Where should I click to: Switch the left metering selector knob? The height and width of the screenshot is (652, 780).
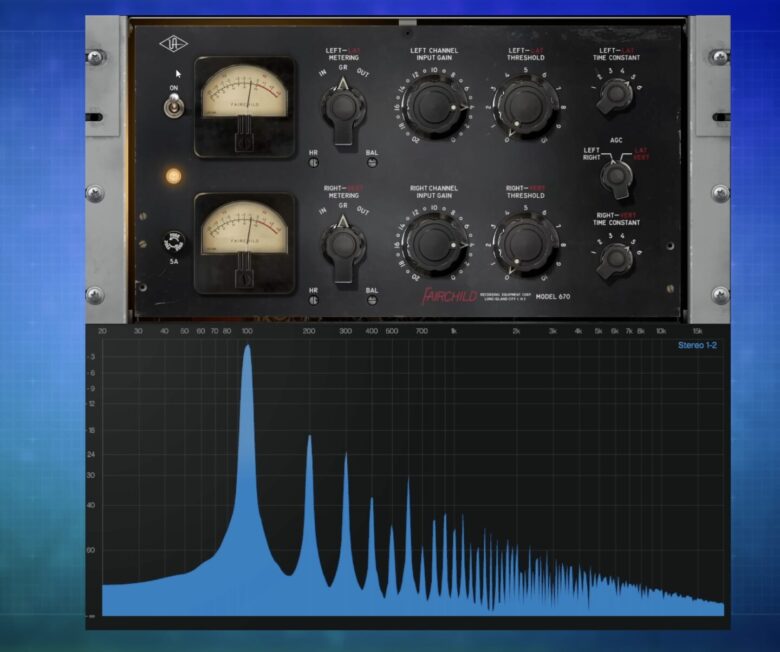[x=343, y=109]
